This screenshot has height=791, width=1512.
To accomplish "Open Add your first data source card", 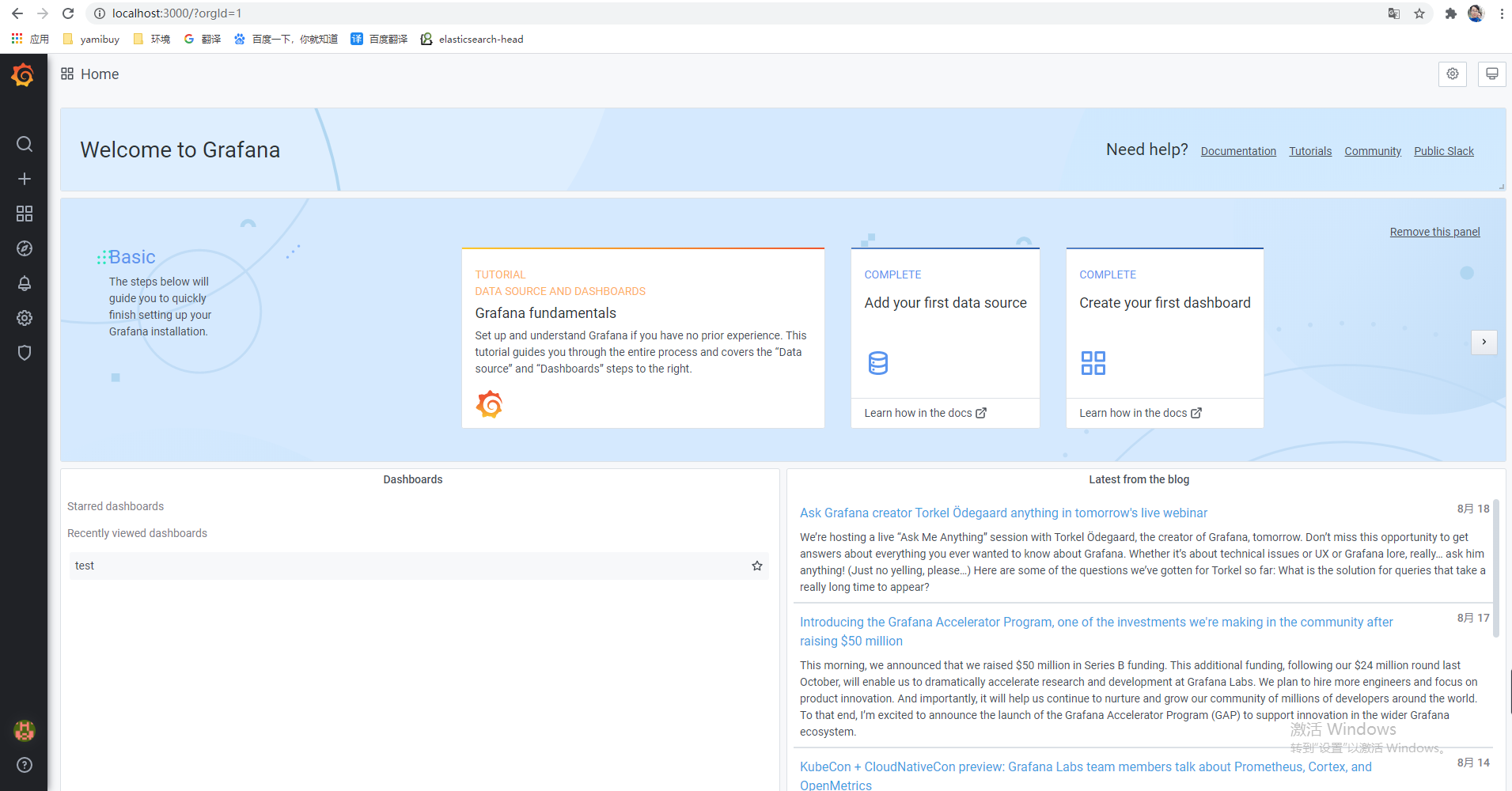I will point(945,323).
